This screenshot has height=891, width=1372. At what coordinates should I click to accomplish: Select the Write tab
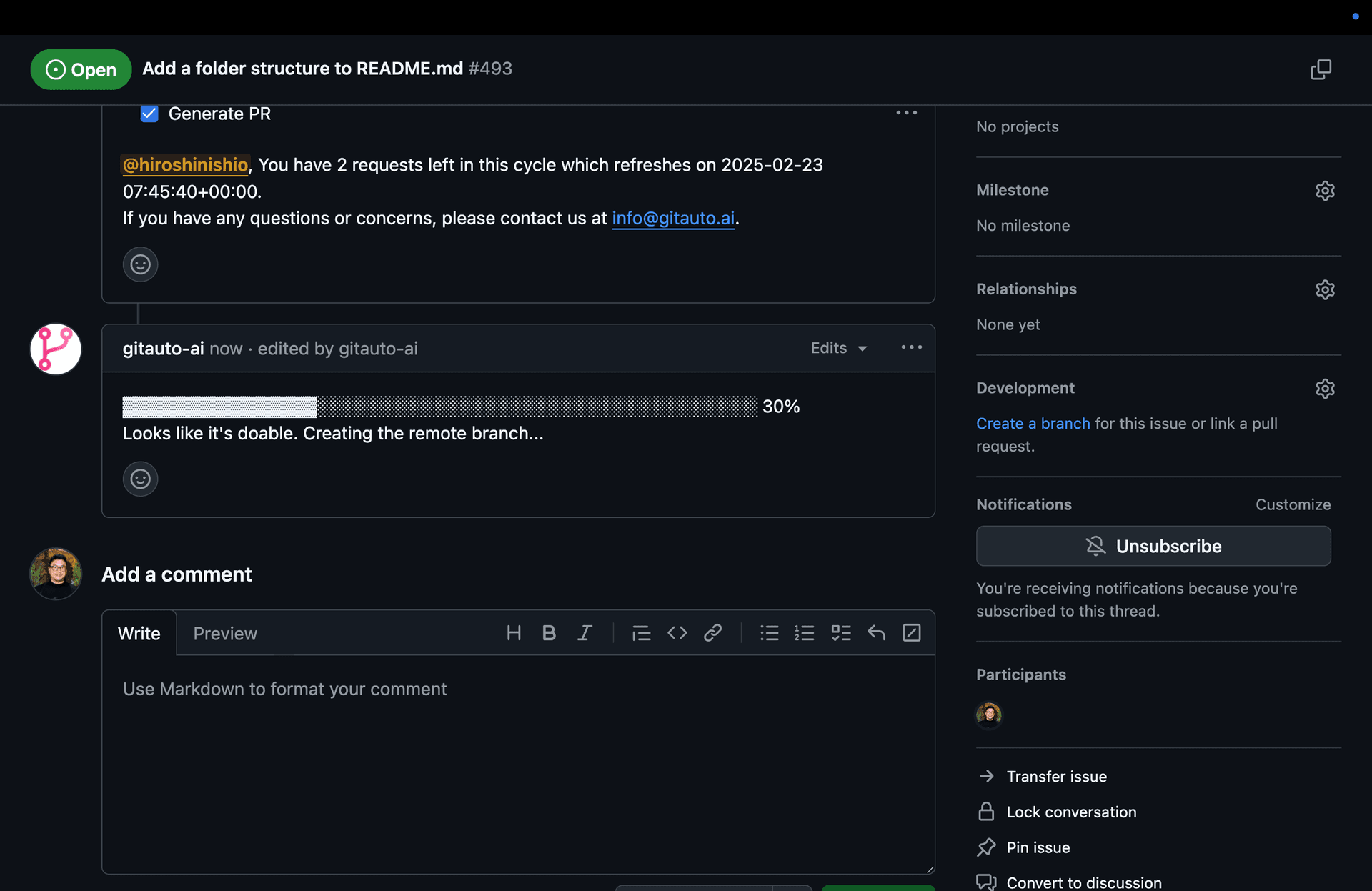pyautogui.click(x=139, y=633)
